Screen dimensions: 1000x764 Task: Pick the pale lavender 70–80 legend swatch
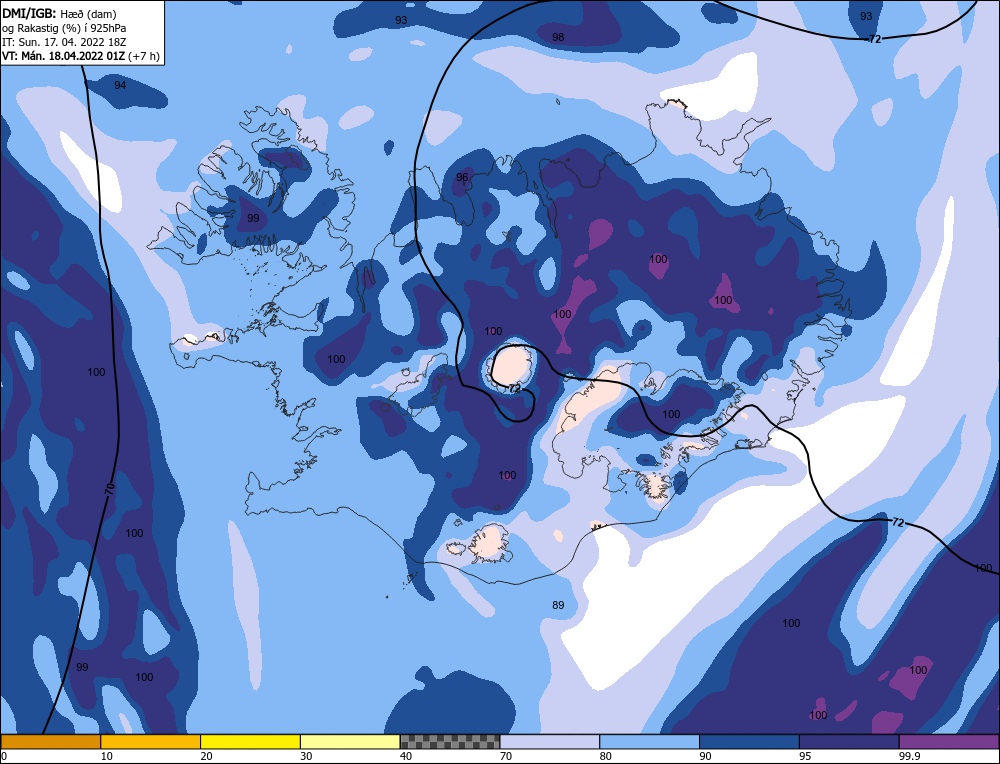click(x=550, y=741)
